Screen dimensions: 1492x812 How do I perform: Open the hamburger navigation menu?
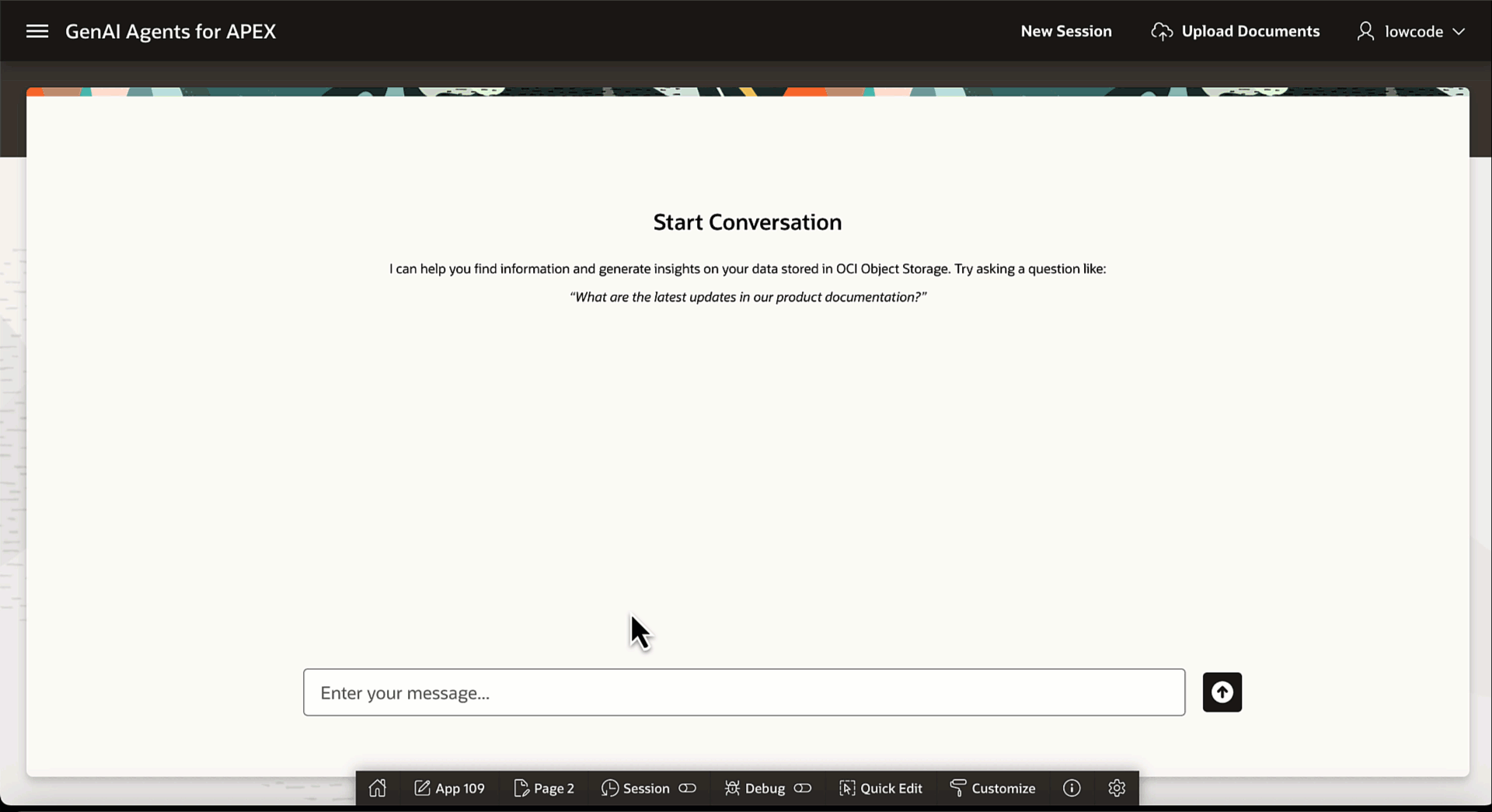click(x=37, y=31)
